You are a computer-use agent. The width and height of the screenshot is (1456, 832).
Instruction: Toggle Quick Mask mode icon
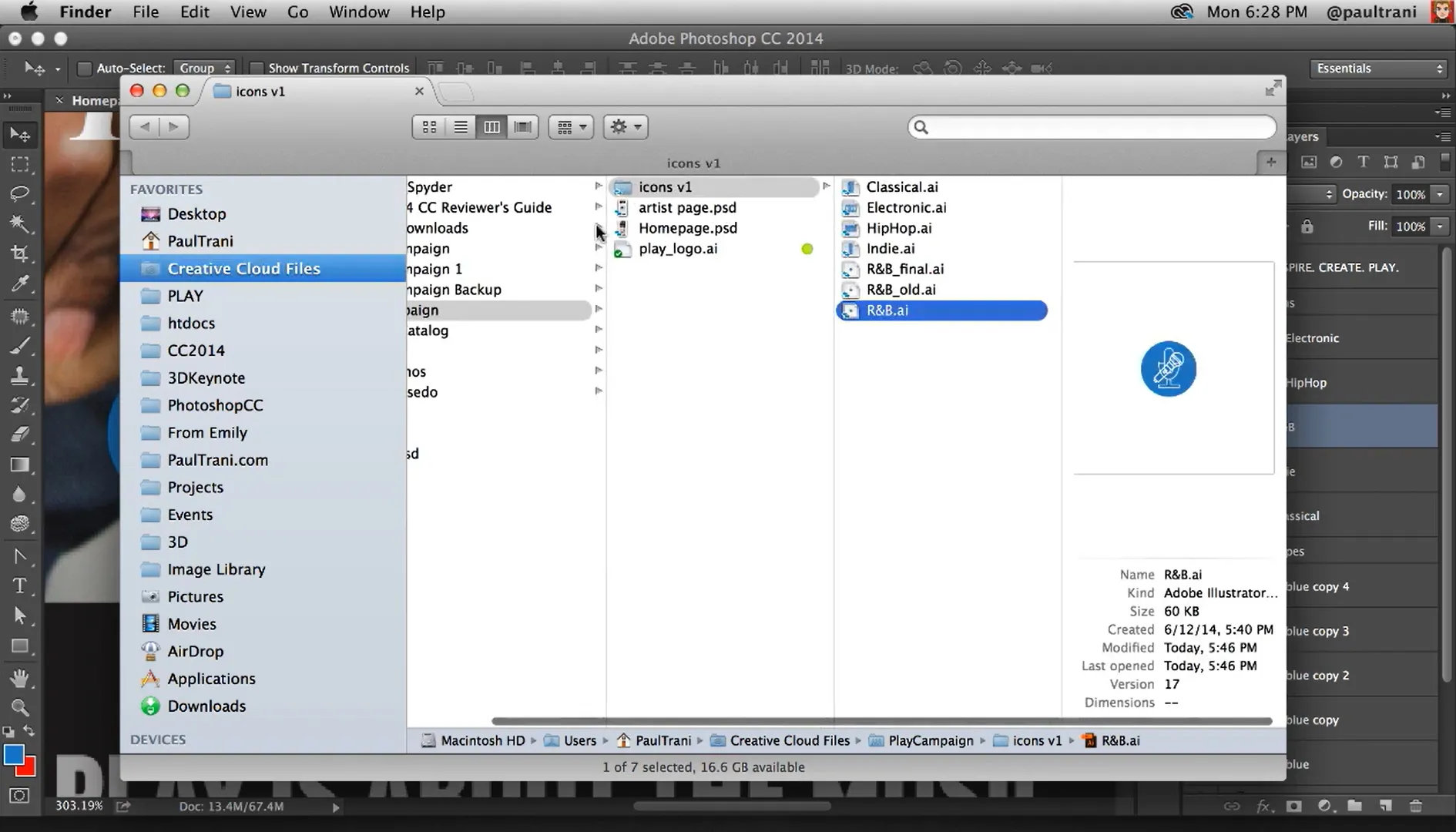pyautogui.click(x=19, y=796)
